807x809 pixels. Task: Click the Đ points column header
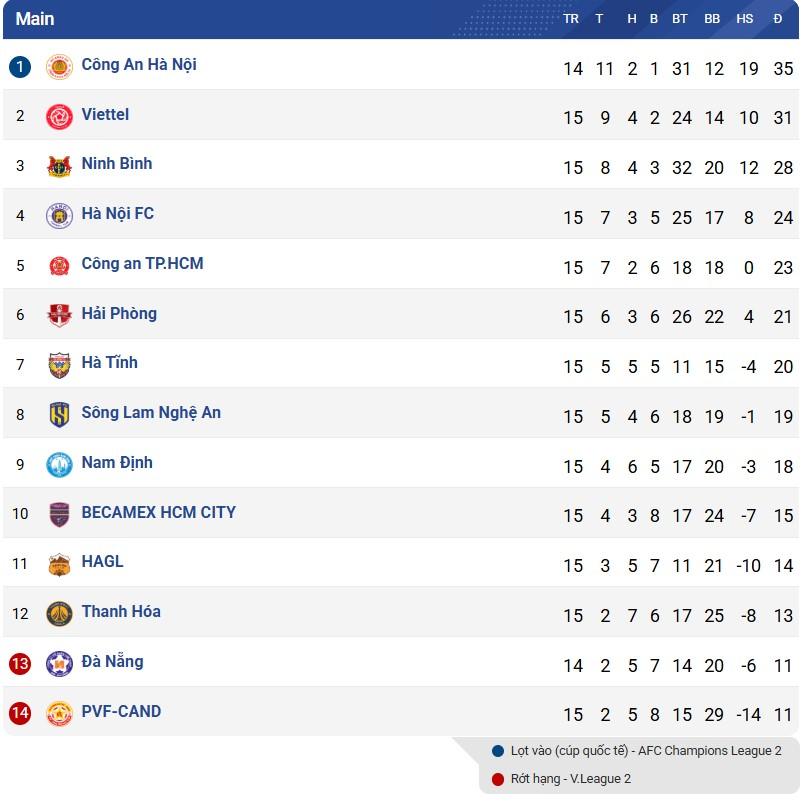[x=778, y=19]
